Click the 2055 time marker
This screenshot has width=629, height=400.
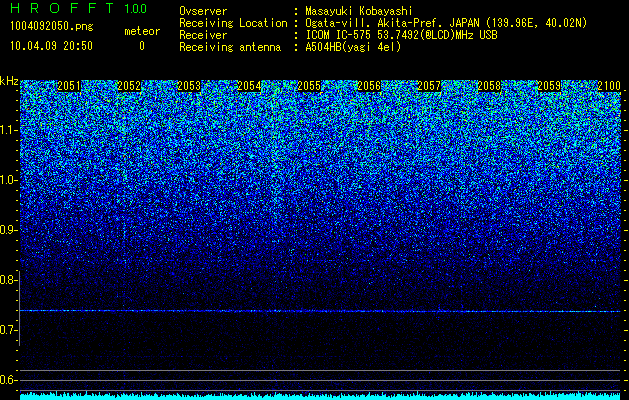(309, 86)
